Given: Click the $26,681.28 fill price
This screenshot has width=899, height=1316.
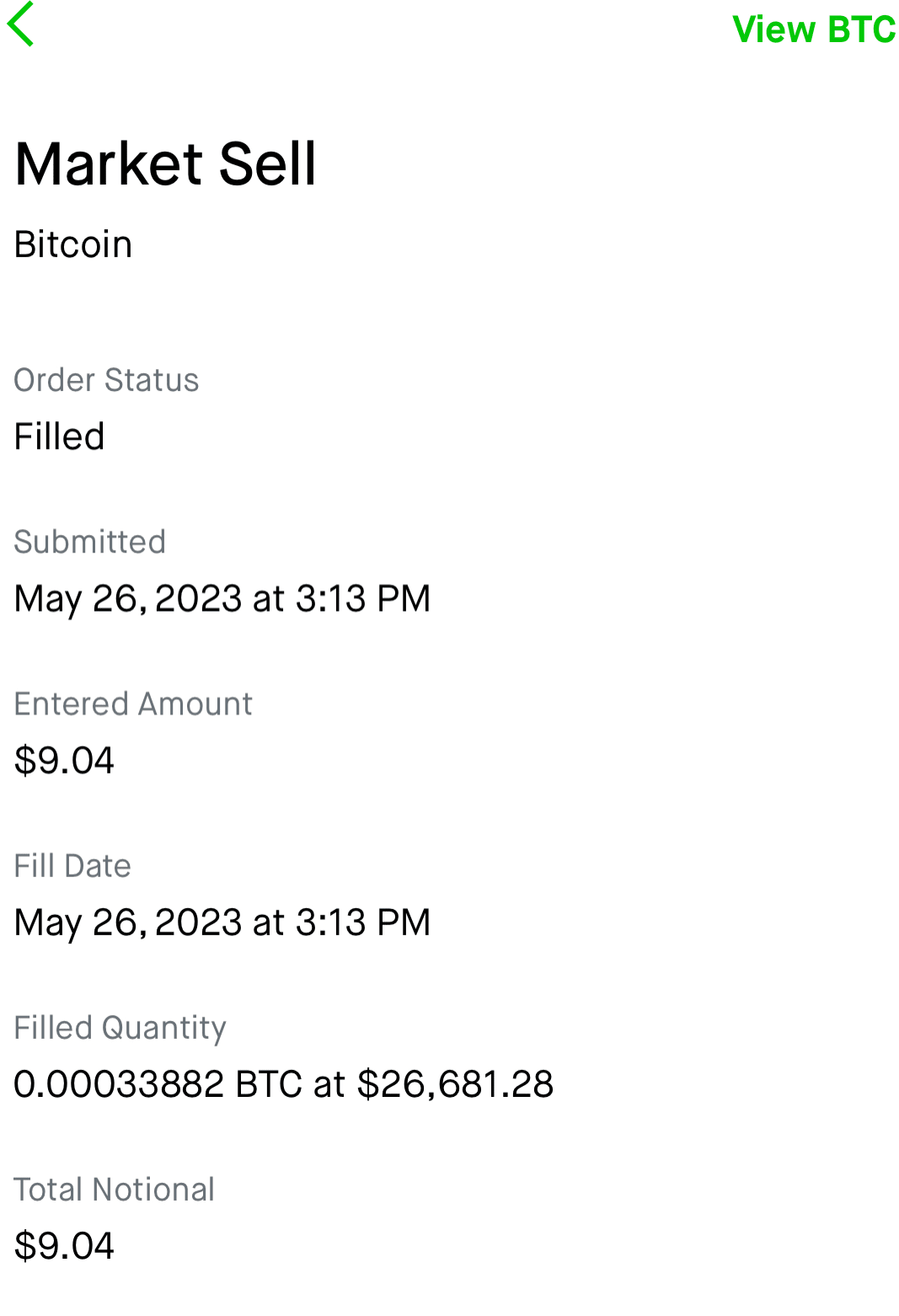Looking at the screenshot, I should coord(455,1084).
